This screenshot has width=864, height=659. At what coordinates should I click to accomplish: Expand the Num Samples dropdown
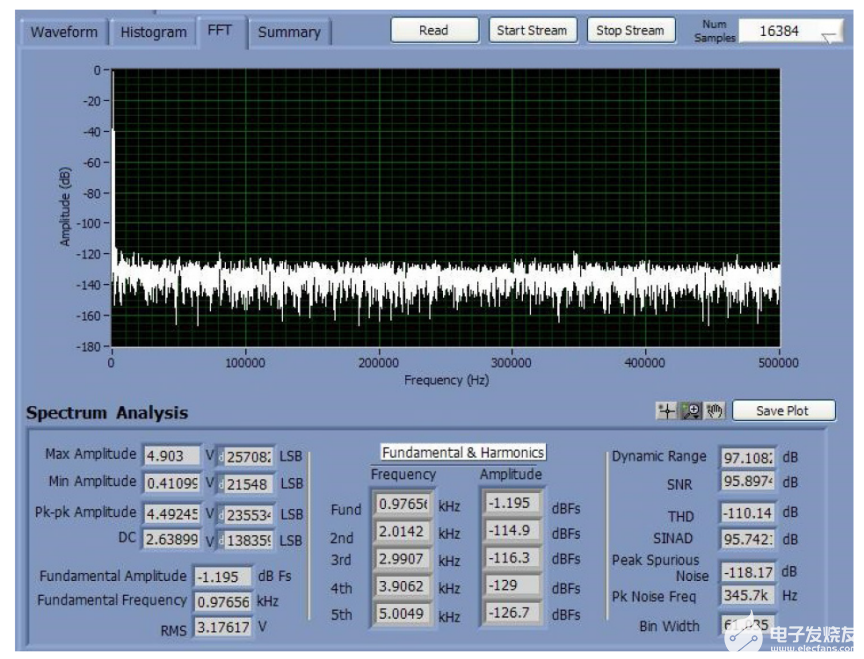pyautogui.click(x=830, y=35)
